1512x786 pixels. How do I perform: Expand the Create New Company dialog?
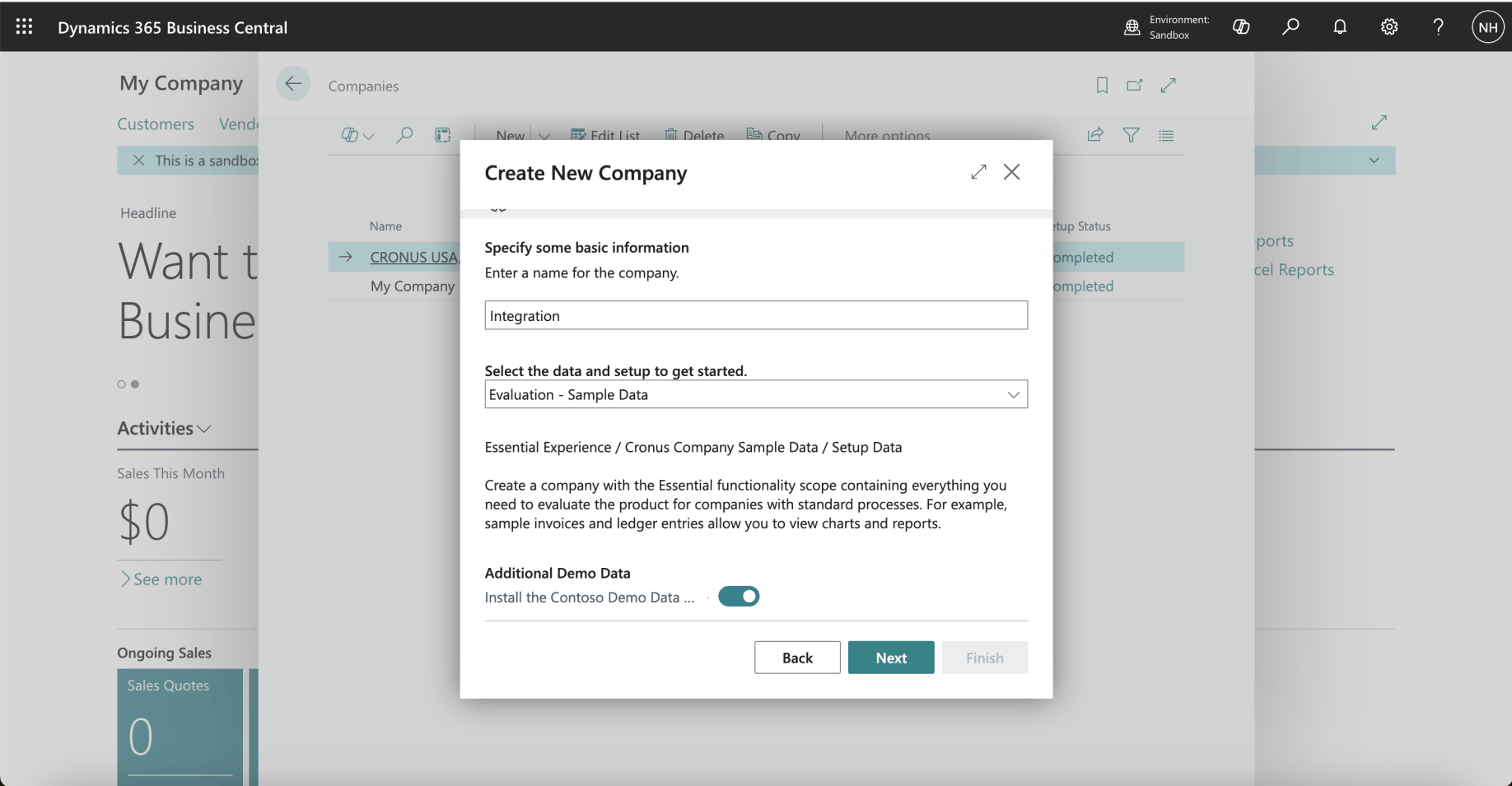(978, 172)
